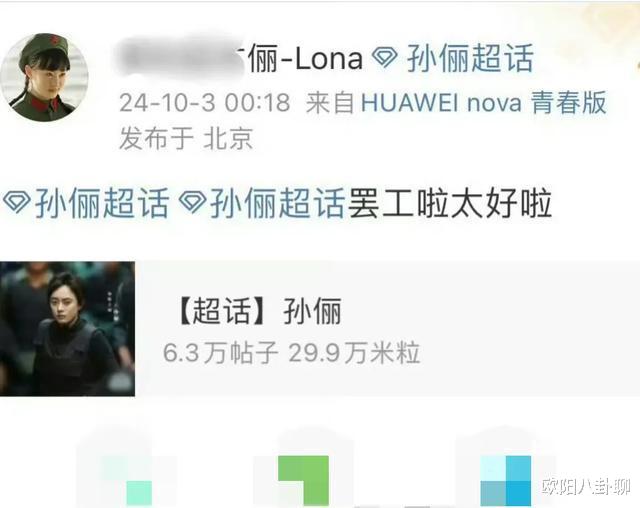Click the 发布于 北京 location label

(x=186, y=138)
